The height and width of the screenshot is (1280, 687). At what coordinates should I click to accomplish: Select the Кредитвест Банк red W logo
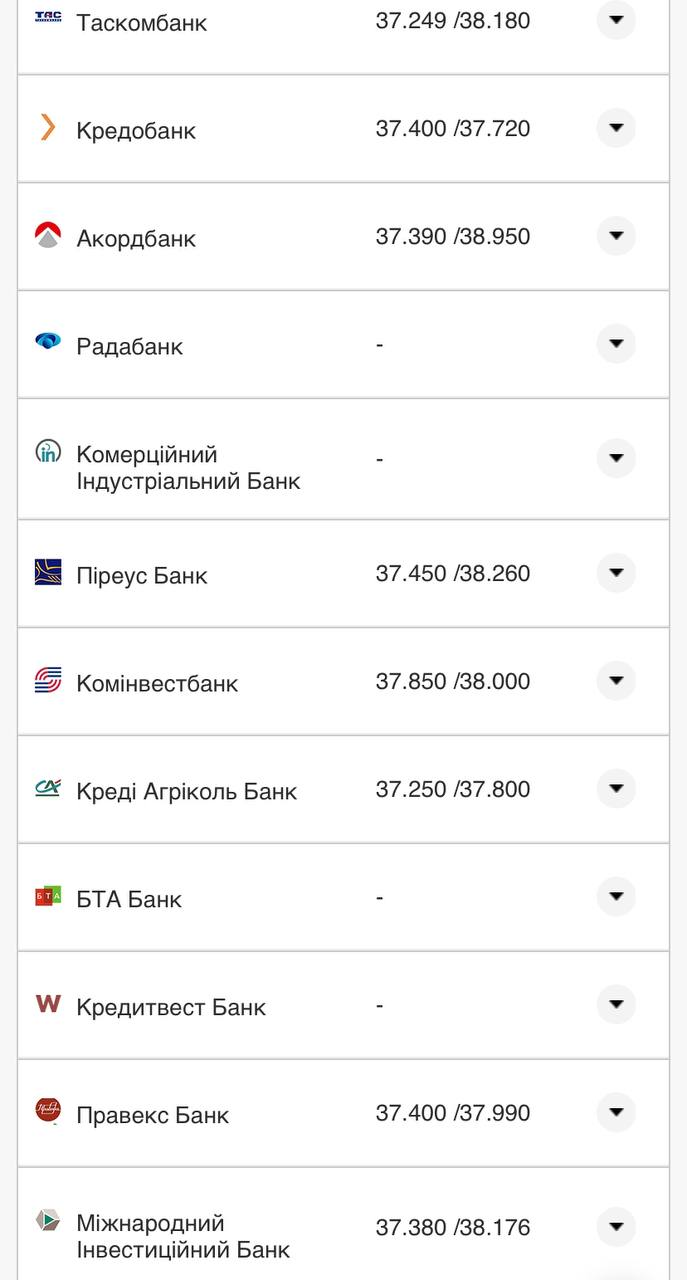click(x=47, y=1005)
